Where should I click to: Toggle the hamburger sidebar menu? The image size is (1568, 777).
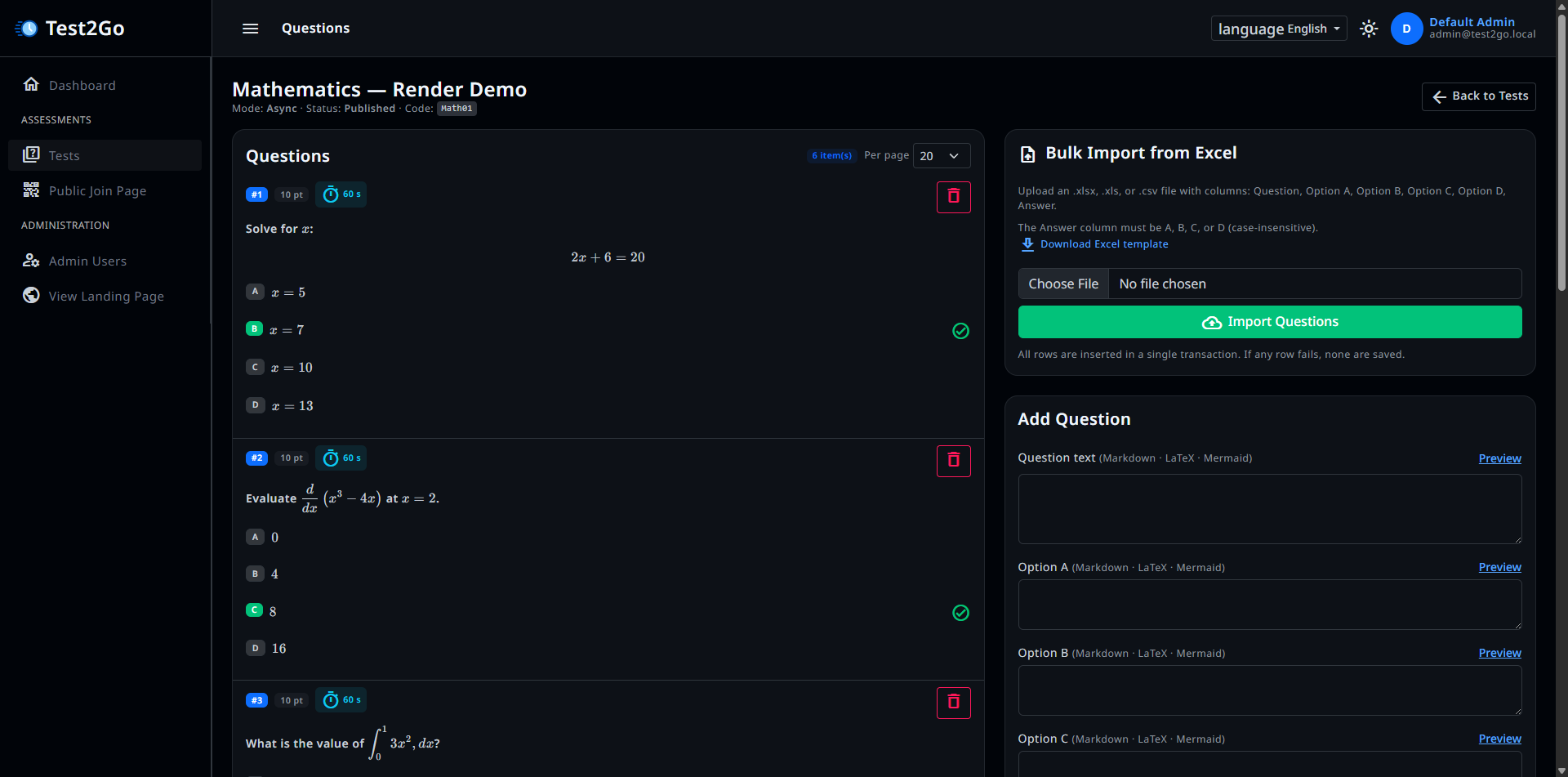pos(251,29)
